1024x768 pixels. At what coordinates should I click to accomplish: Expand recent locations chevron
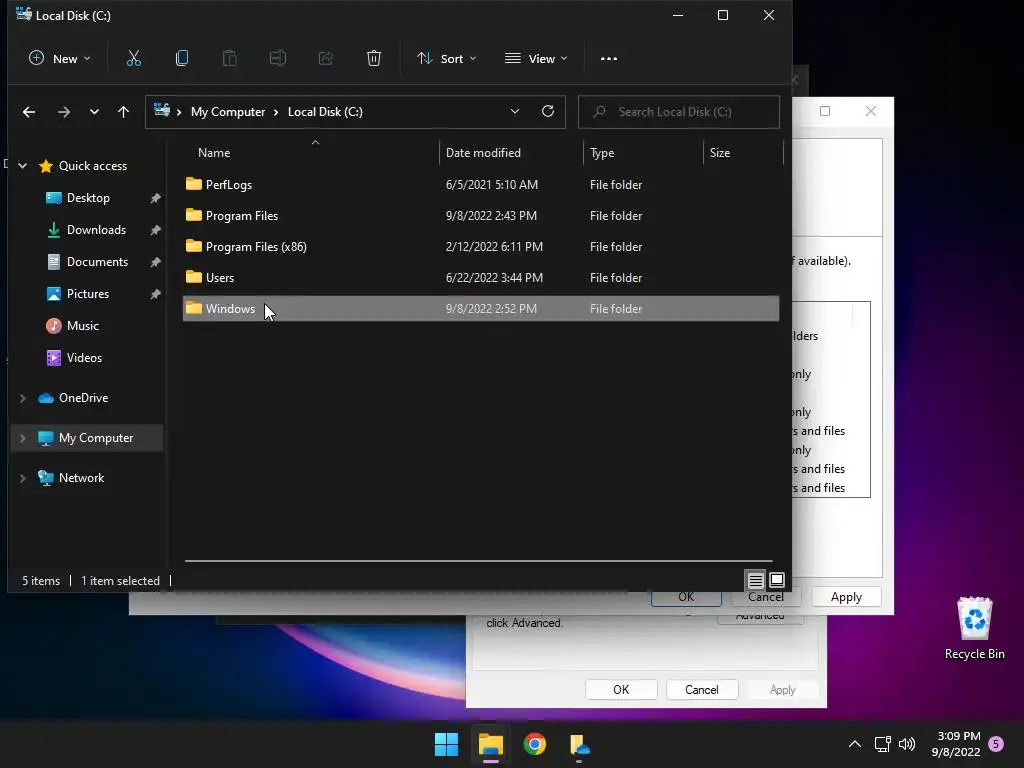tap(94, 112)
